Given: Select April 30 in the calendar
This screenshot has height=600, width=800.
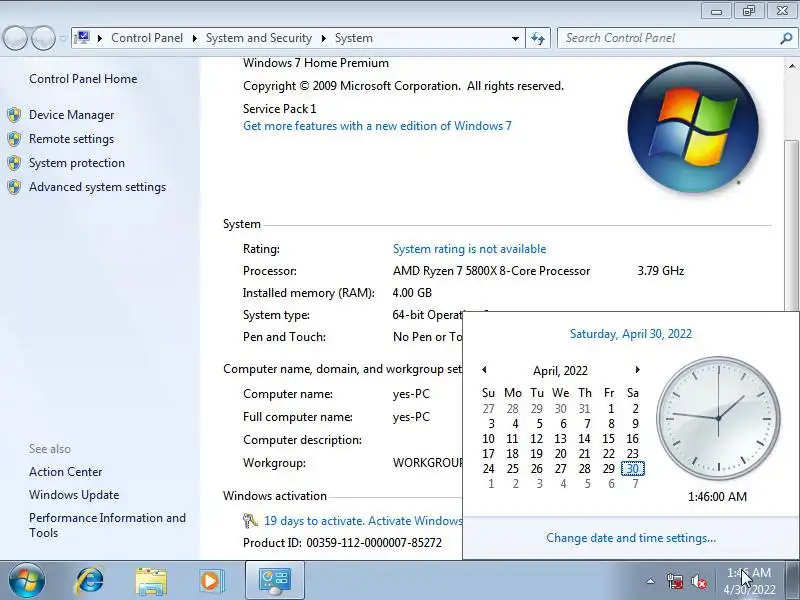Looking at the screenshot, I should coord(633,468).
